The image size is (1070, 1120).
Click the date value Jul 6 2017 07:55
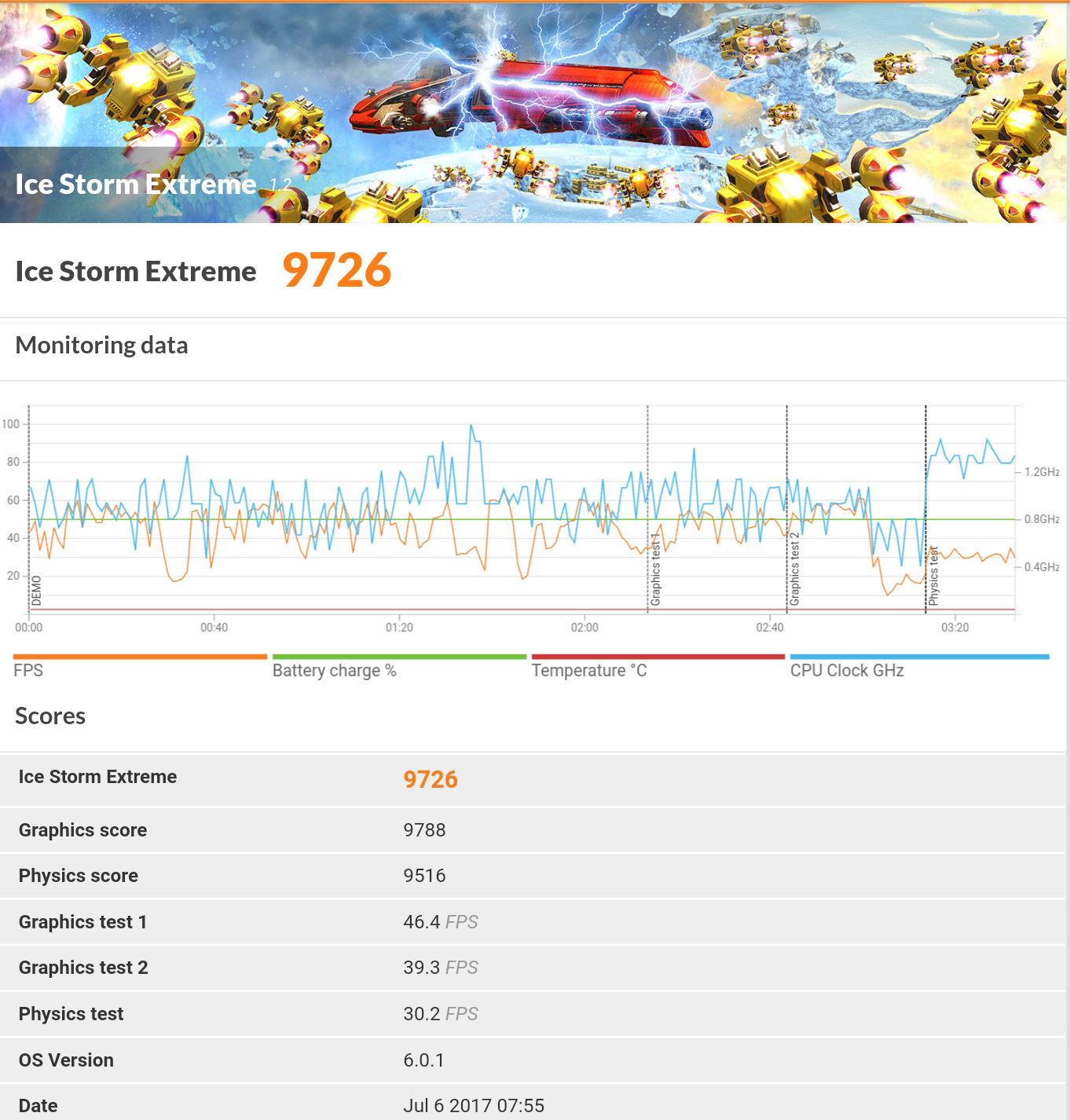pyautogui.click(x=474, y=1106)
